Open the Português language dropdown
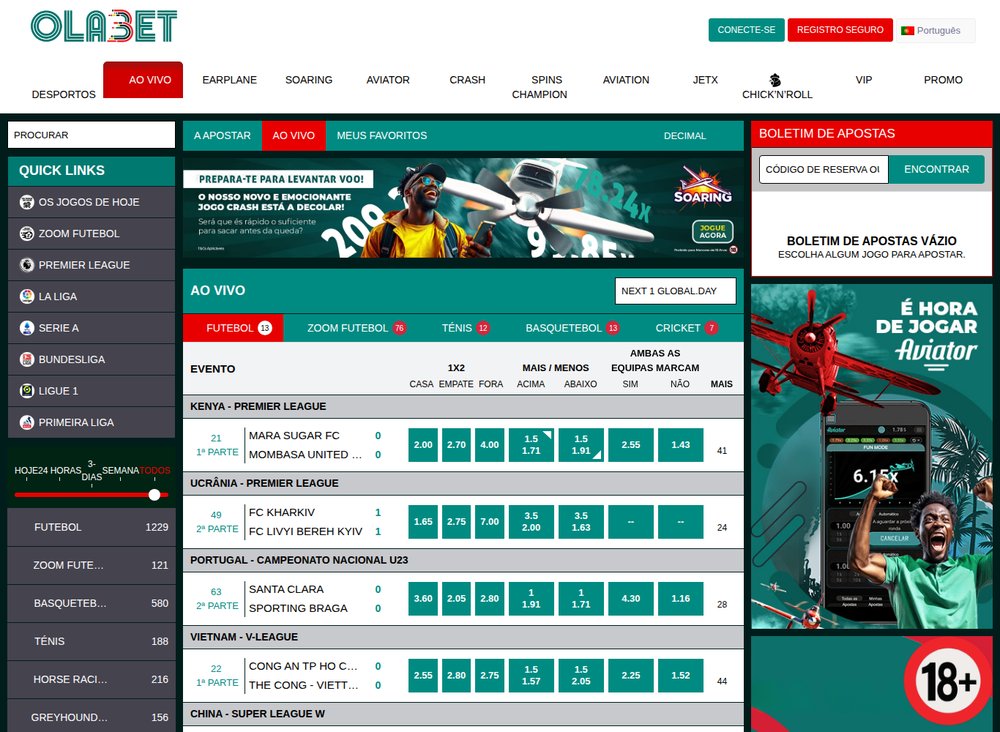The image size is (1000, 732). (936, 31)
